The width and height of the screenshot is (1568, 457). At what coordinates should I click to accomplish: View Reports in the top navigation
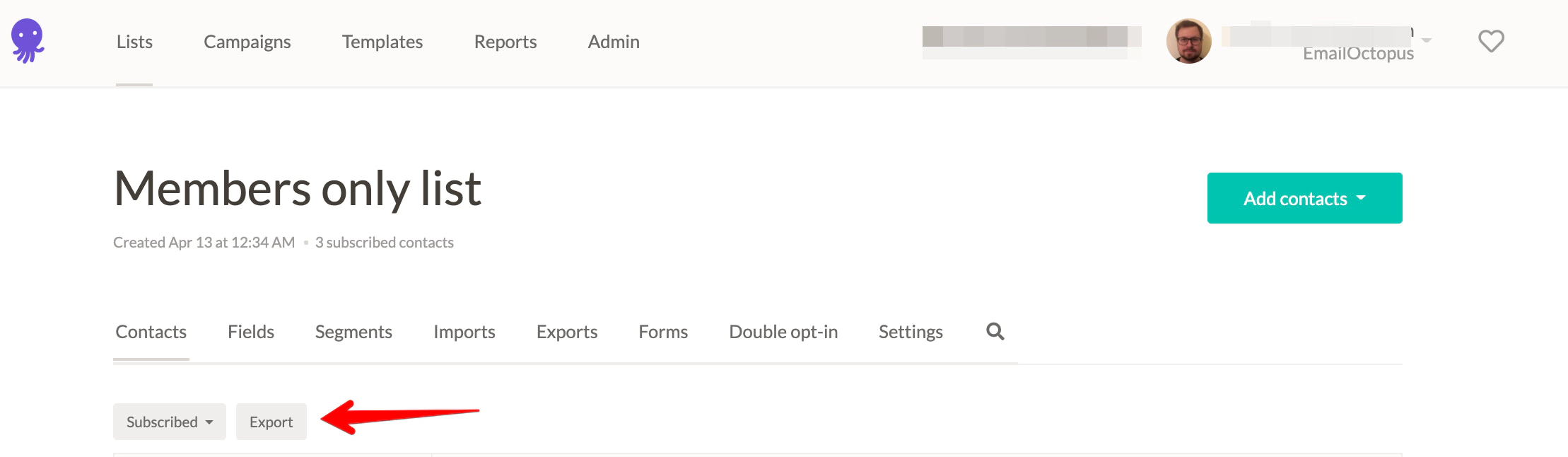(x=505, y=42)
